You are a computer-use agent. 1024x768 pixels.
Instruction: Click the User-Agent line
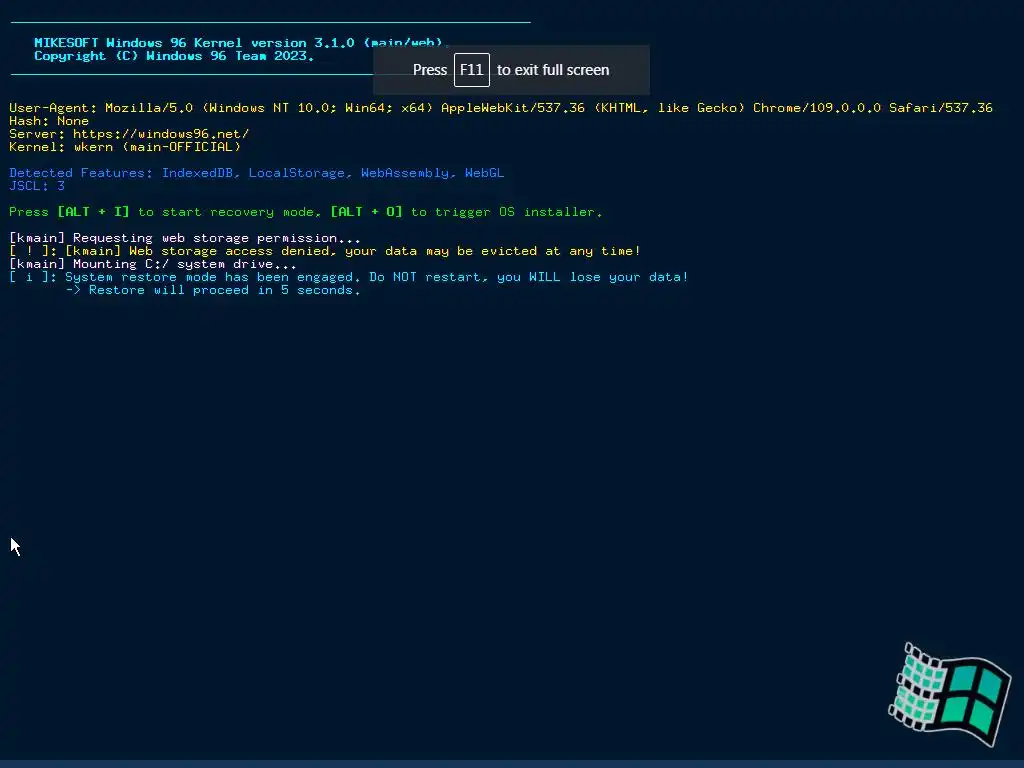pyautogui.click(x=501, y=108)
